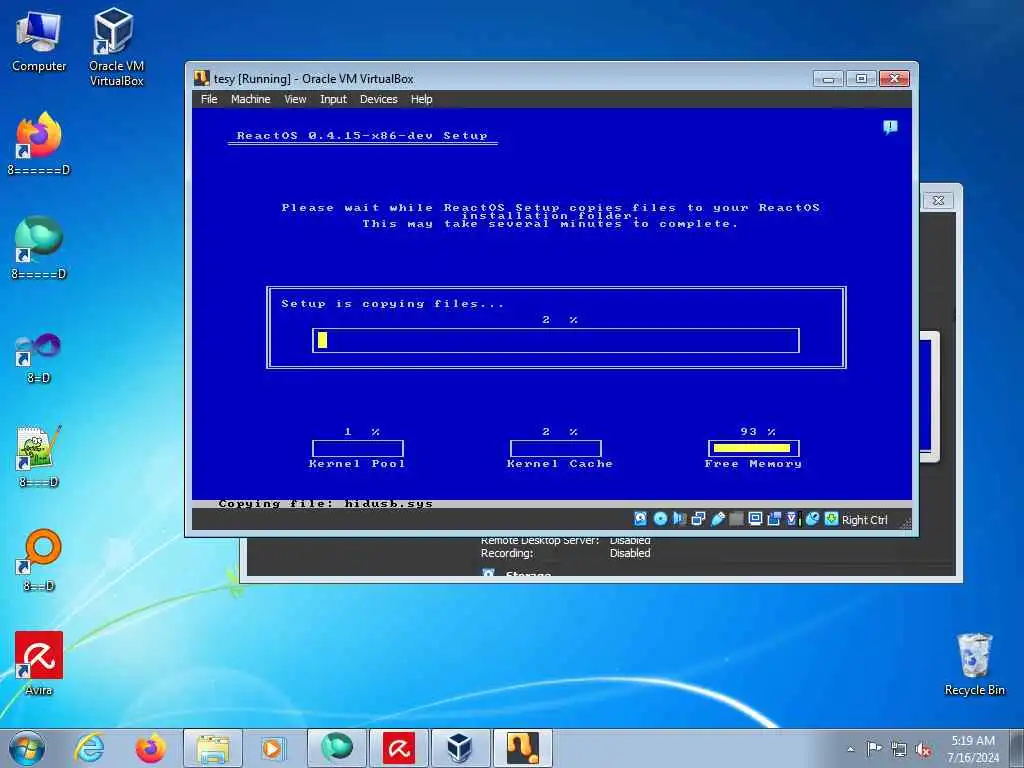Viewport: 1024px width, 768px height.
Task: Open the Devices menu
Action: tap(378, 99)
